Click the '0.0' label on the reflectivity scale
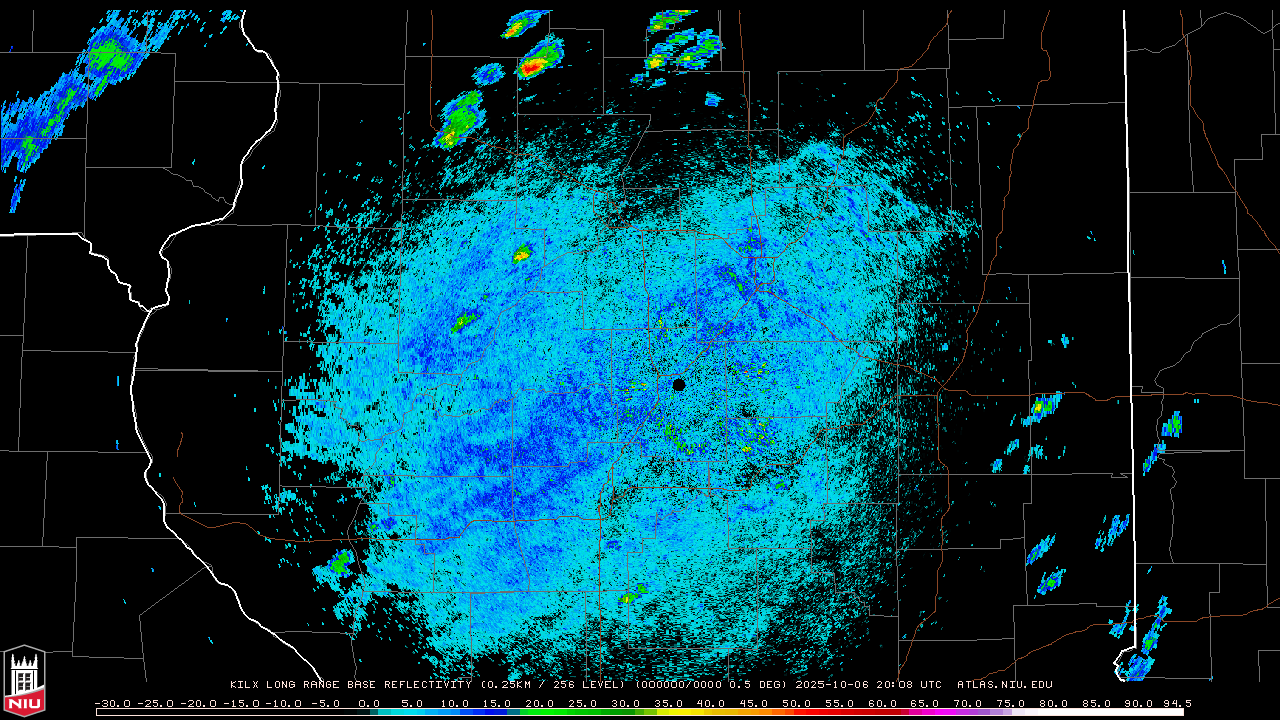1280x720 pixels. [369, 703]
